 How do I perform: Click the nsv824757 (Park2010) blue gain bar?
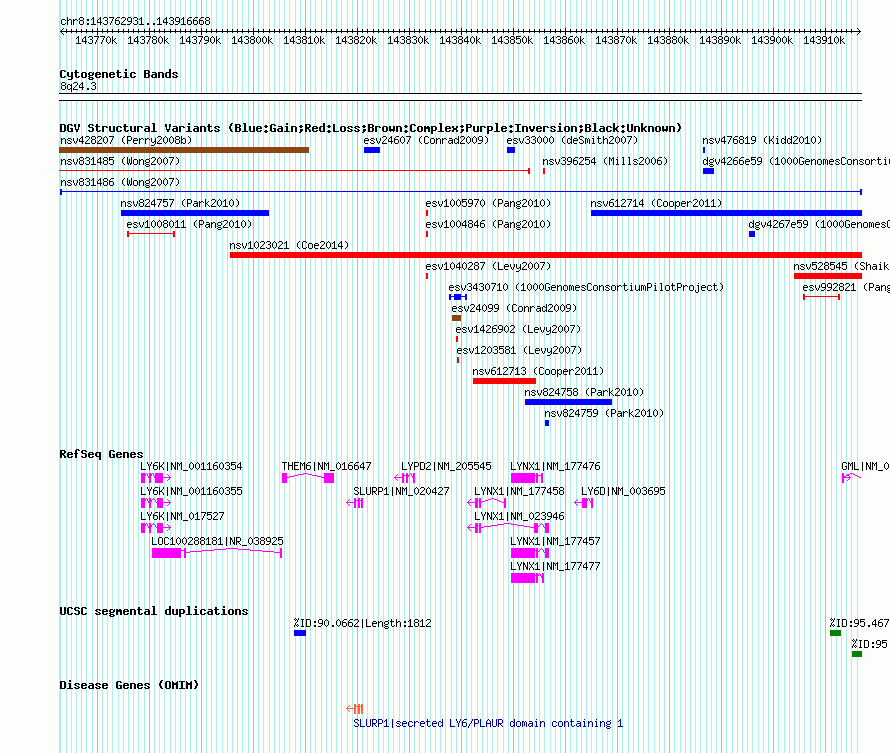point(195,213)
